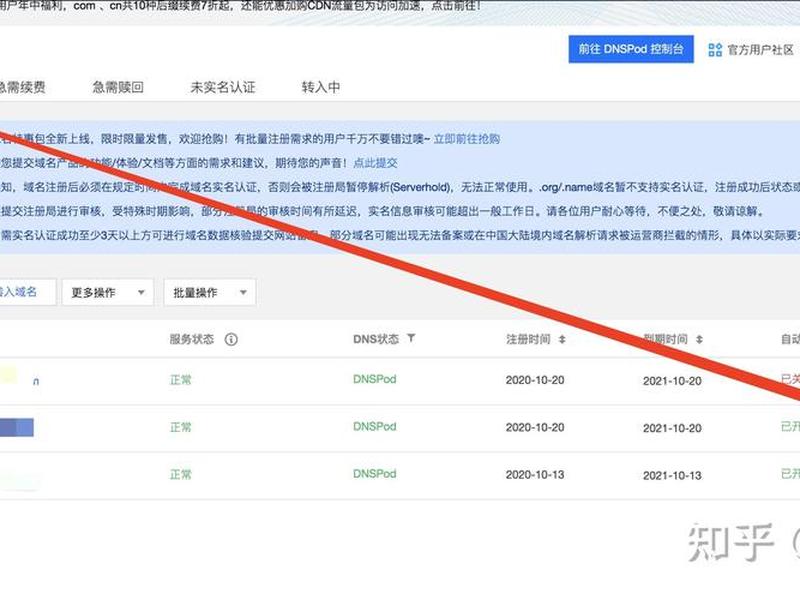The height and width of the screenshot is (600, 800).
Task: Sort by 注册时间 arrows icon
Action: 562,339
